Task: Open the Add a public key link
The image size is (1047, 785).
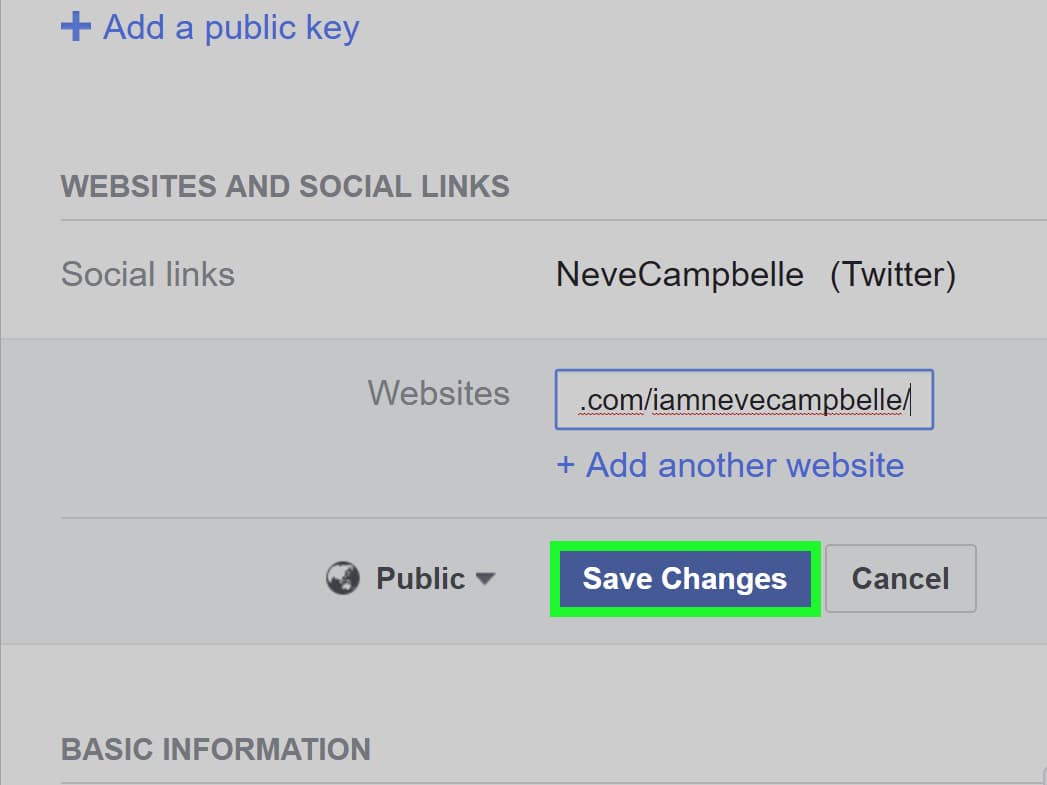Action: click(230, 27)
